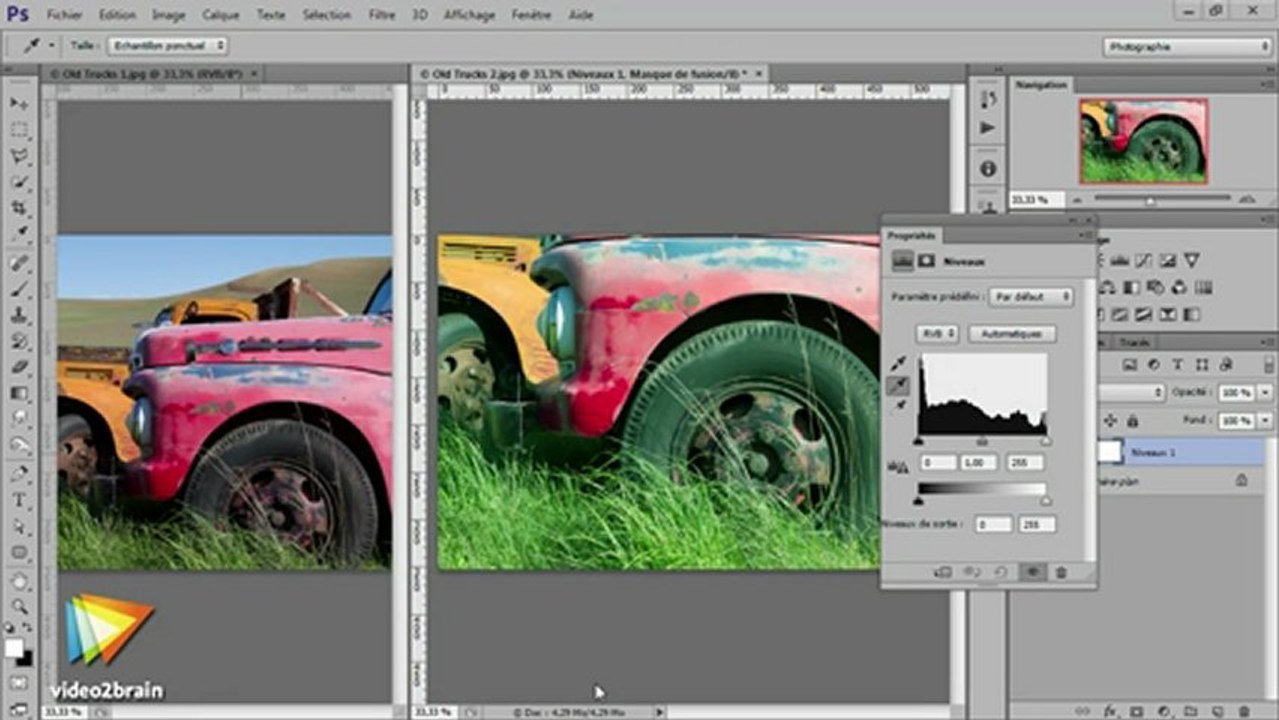The width and height of the screenshot is (1279, 720).
Task: Open the Properties panel flyout menu
Action: click(1086, 236)
